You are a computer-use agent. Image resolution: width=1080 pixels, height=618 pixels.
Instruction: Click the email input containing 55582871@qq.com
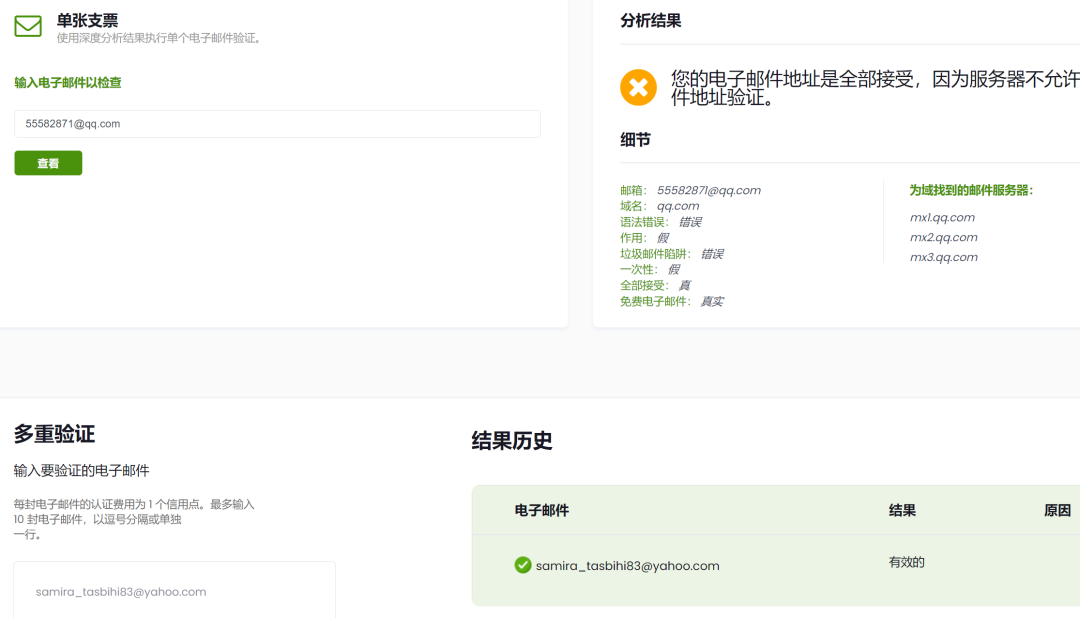[277, 123]
